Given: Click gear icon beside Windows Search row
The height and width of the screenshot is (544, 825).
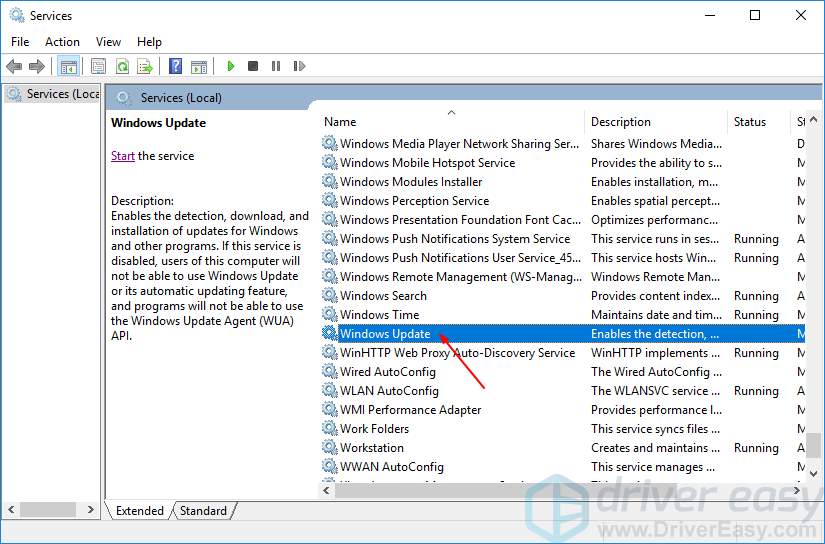Looking at the screenshot, I should pyautogui.click(x=329, y=295).
